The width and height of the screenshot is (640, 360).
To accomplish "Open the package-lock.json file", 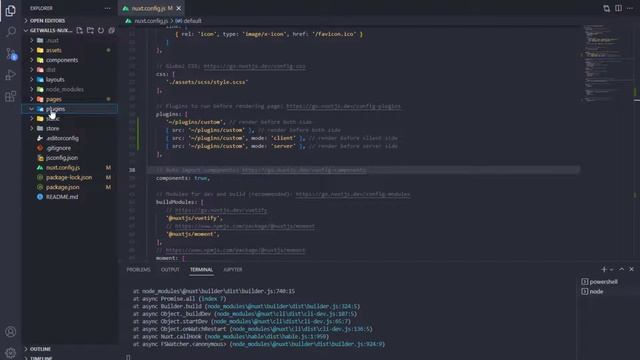I will coord(69,178).
